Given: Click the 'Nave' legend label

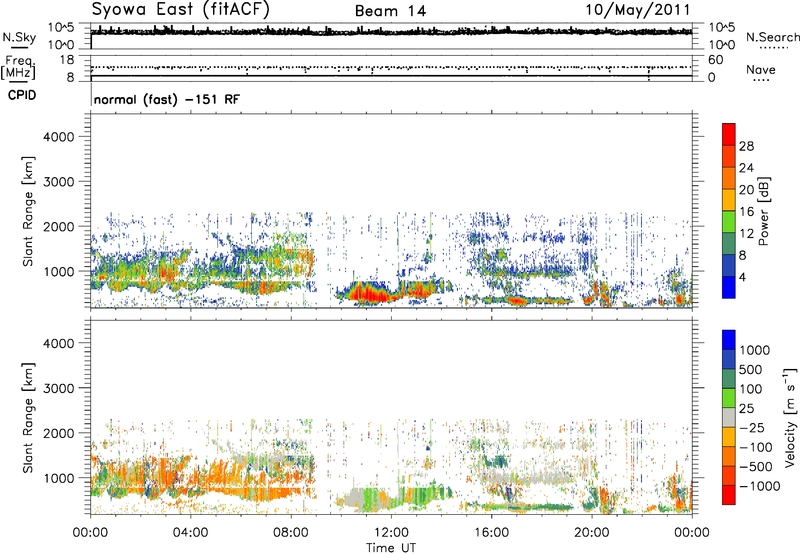Looking at the screenshot, I should [x=761, y=69].
